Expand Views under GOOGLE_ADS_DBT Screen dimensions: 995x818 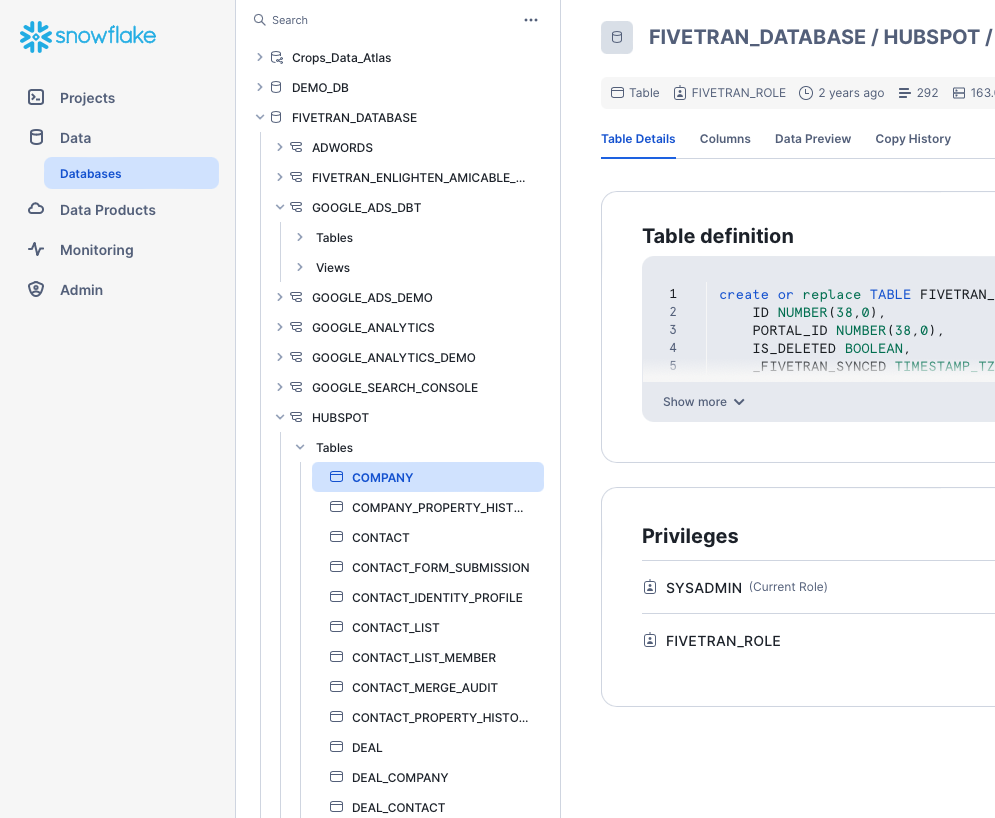[x=300, y=267]
